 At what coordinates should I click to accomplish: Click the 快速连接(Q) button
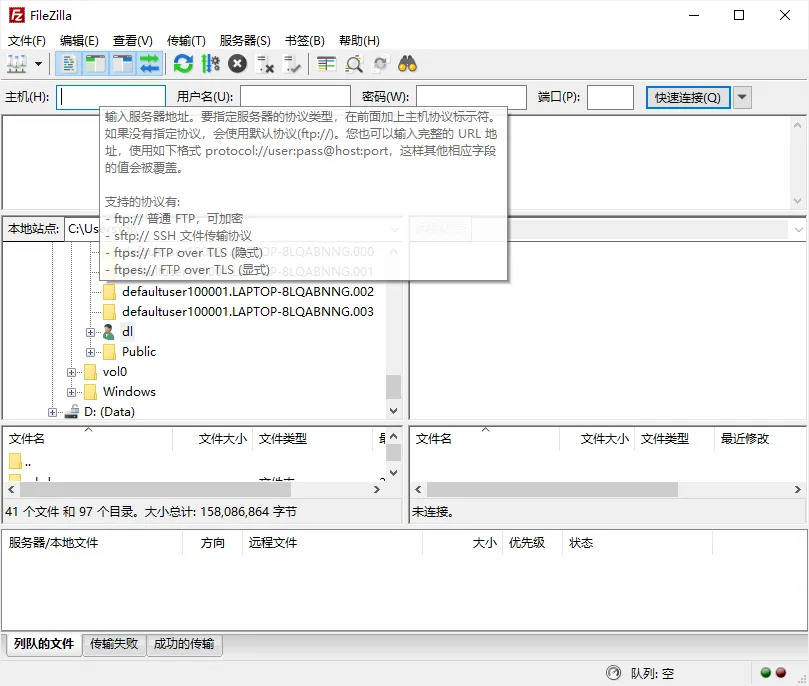coord(688,97)
